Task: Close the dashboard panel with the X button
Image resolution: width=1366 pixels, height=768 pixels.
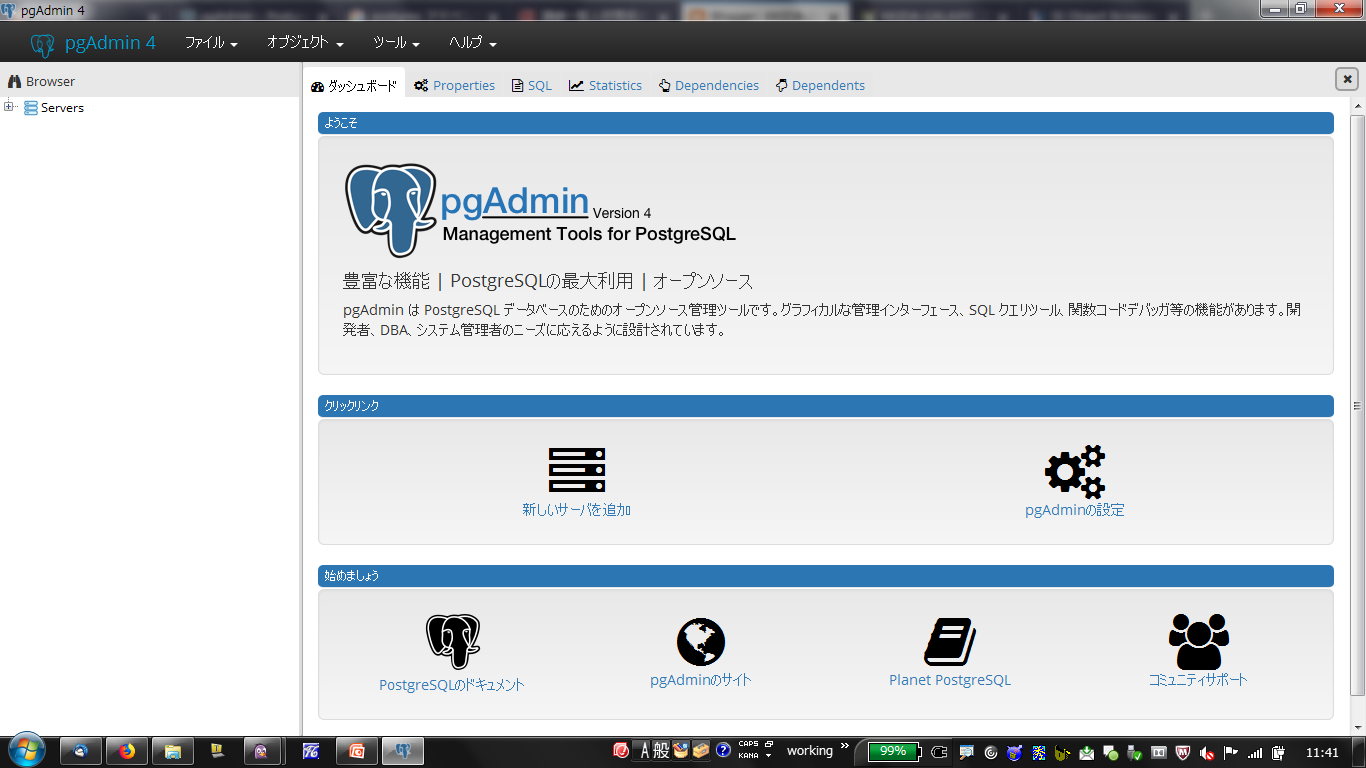Action: [1347, 79]
